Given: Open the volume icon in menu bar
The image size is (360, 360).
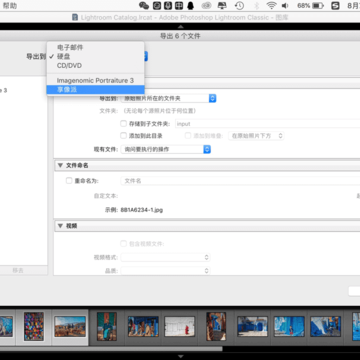Looking at the screenshot, I should click(x=285, y=5).
